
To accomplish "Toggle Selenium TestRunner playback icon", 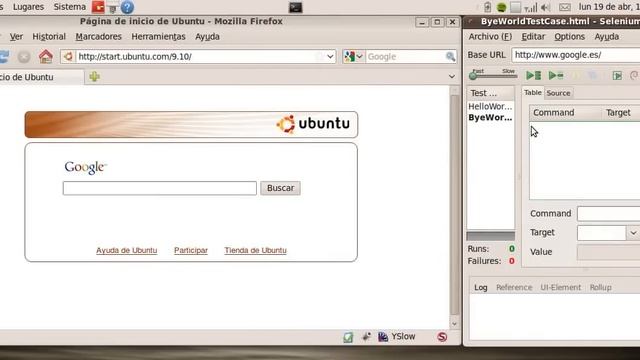I will pyautogui.click(x=617, y=76).
